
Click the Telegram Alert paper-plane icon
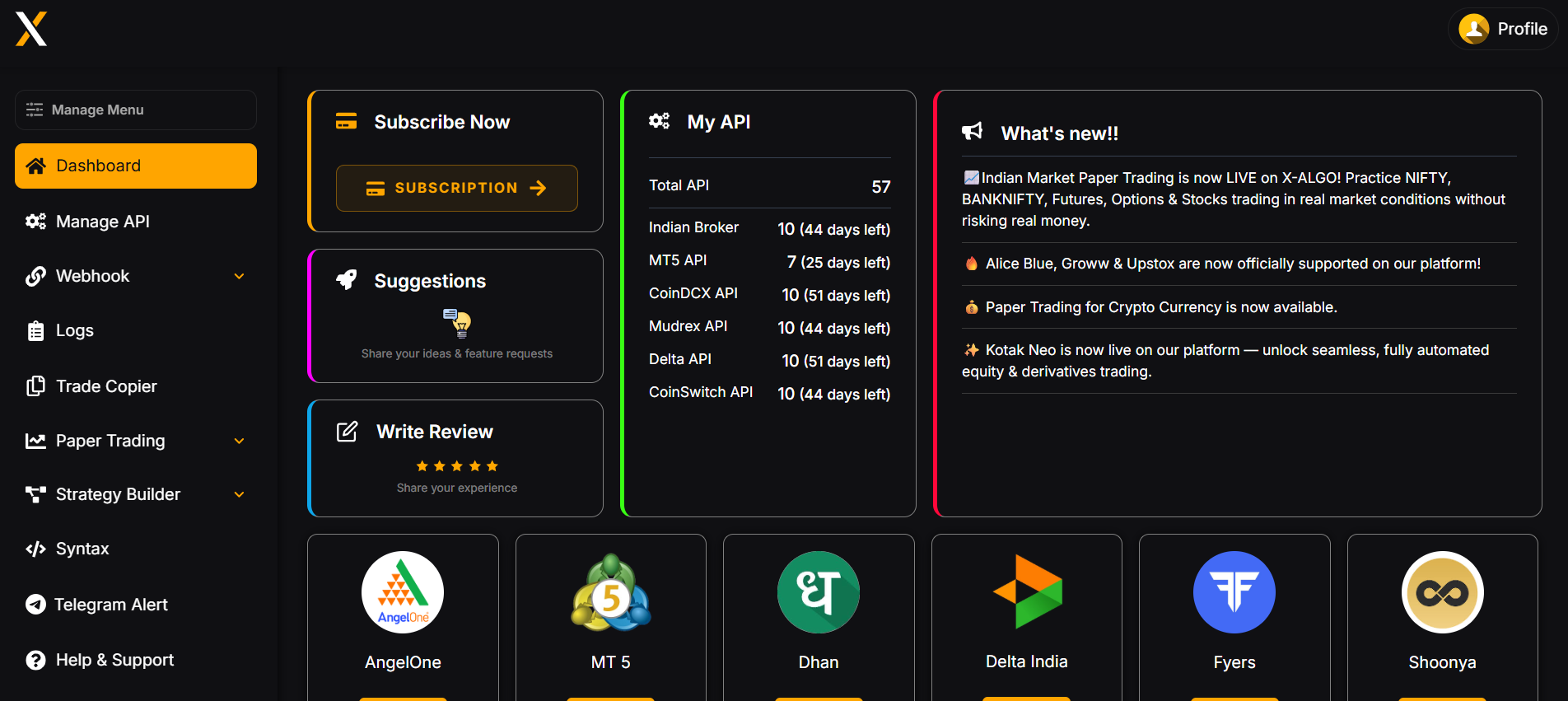click(35, 605)
